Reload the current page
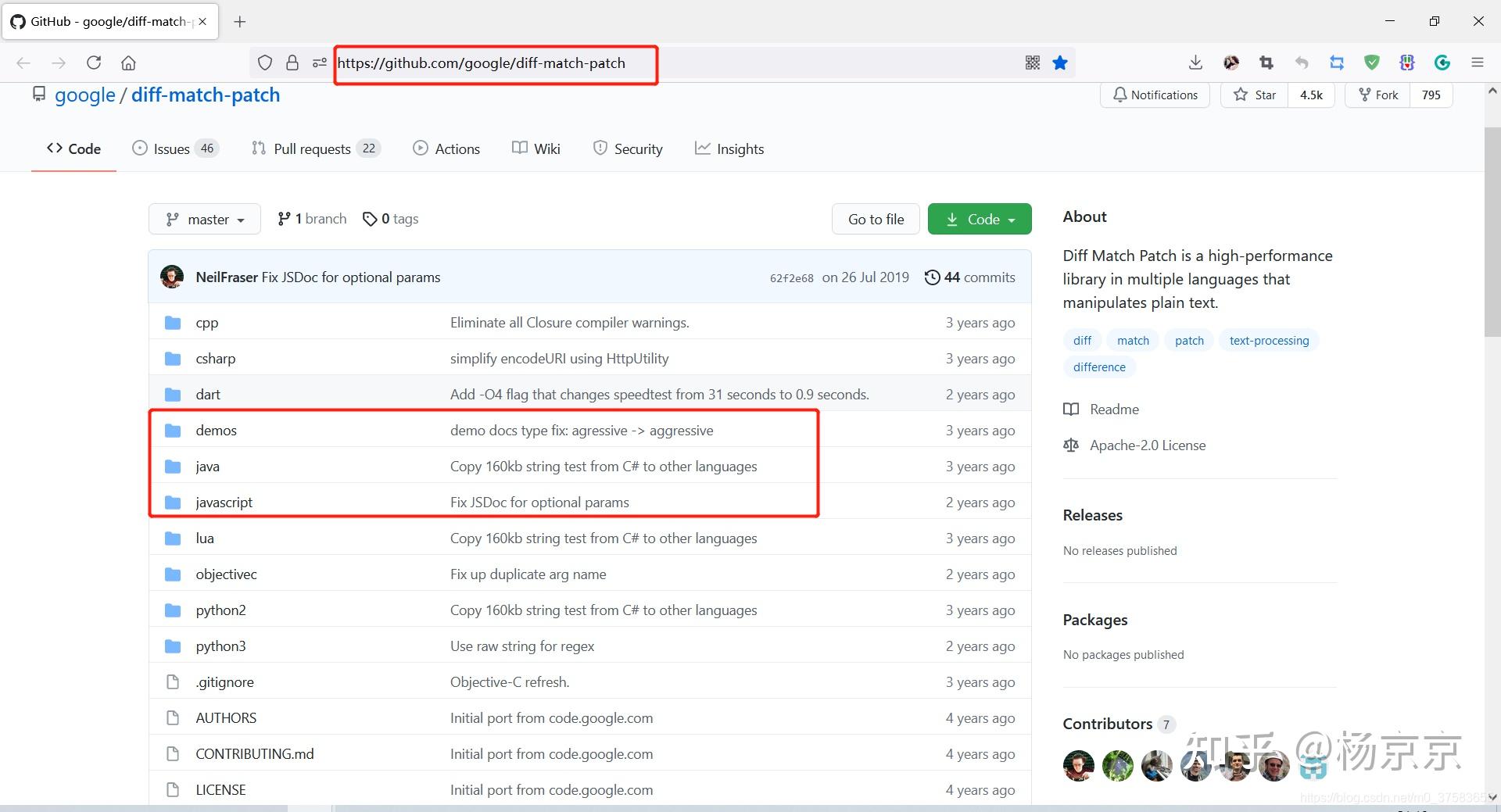Screen dimensions: 1501x812 pyautogui.click(x=94, y=63)
